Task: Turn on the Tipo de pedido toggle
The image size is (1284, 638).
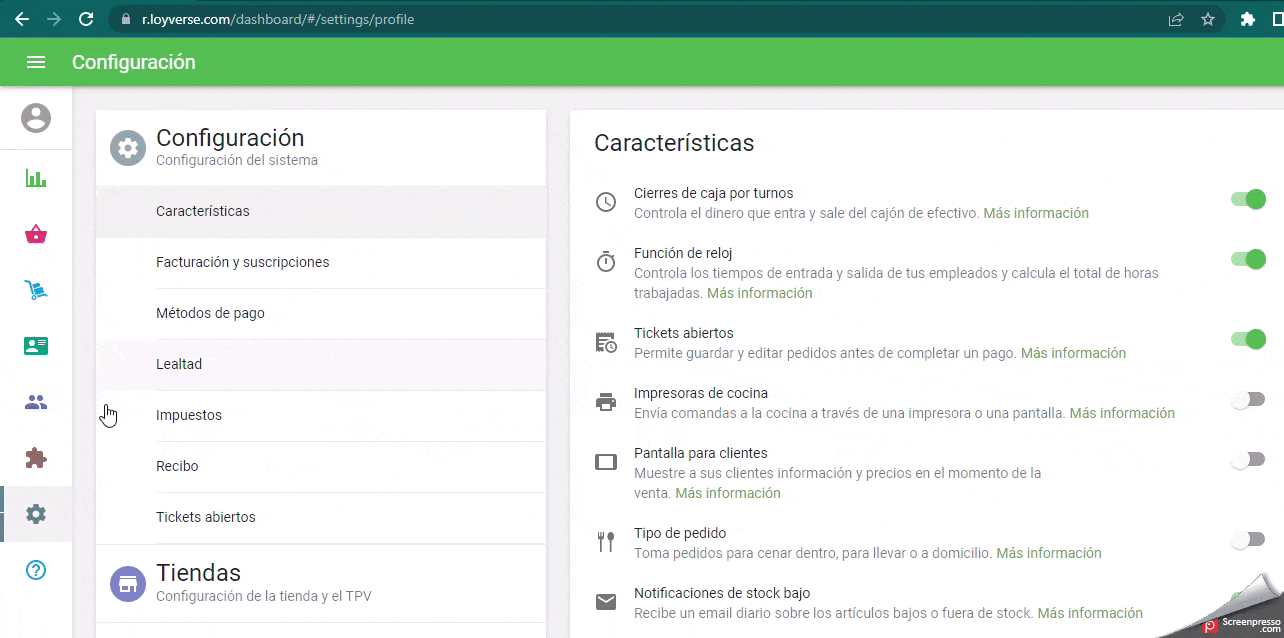Action: coord(1248,540)
